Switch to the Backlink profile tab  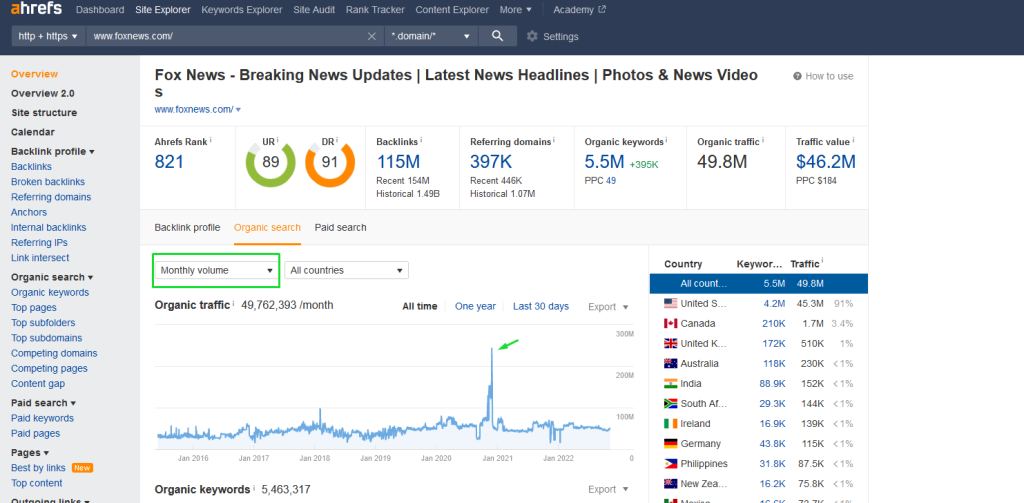187,227
